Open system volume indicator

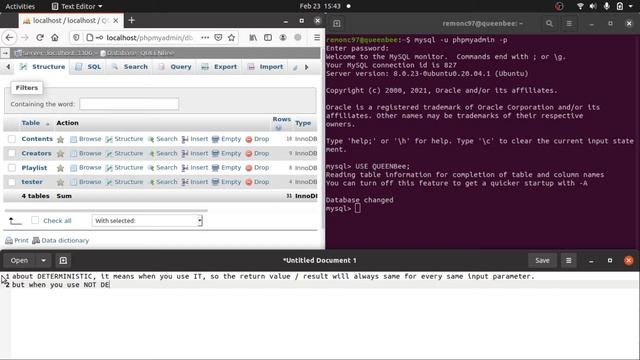593,6
